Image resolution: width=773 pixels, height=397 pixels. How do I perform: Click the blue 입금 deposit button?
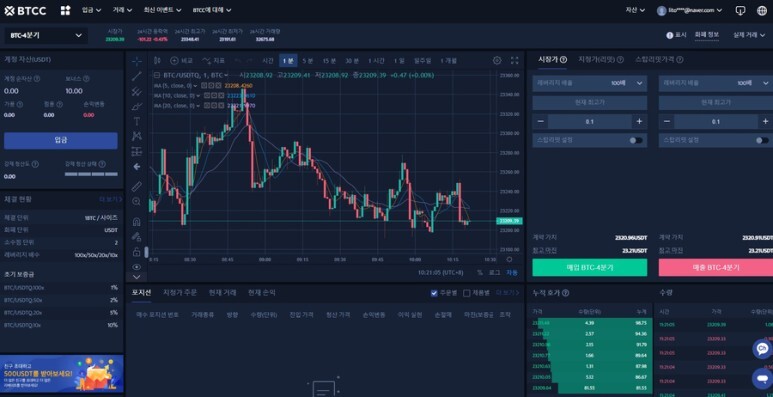click(x=61, y=141)
